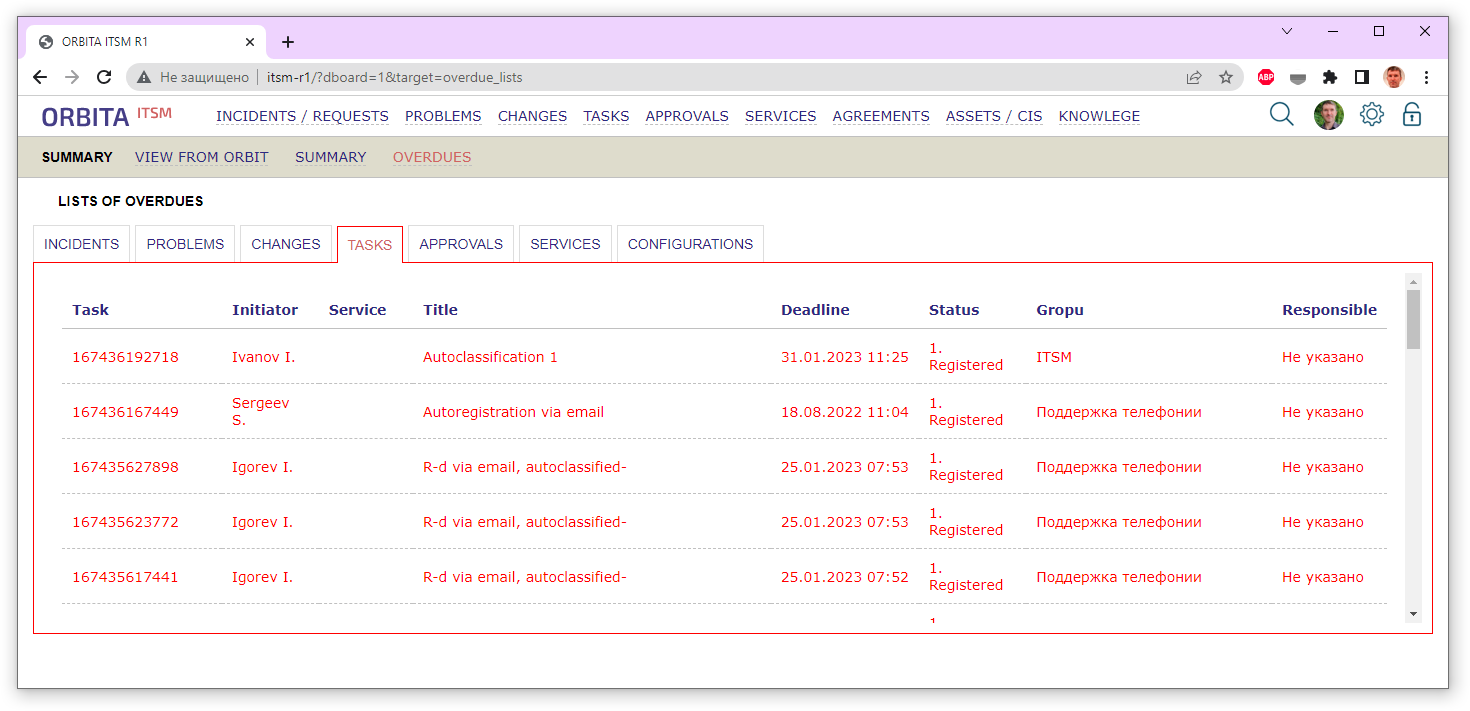Go to ASSETS / CIS menu
Image resolution: width=1470 pixels, height=711 pixels.
click(x=994, y=116)
